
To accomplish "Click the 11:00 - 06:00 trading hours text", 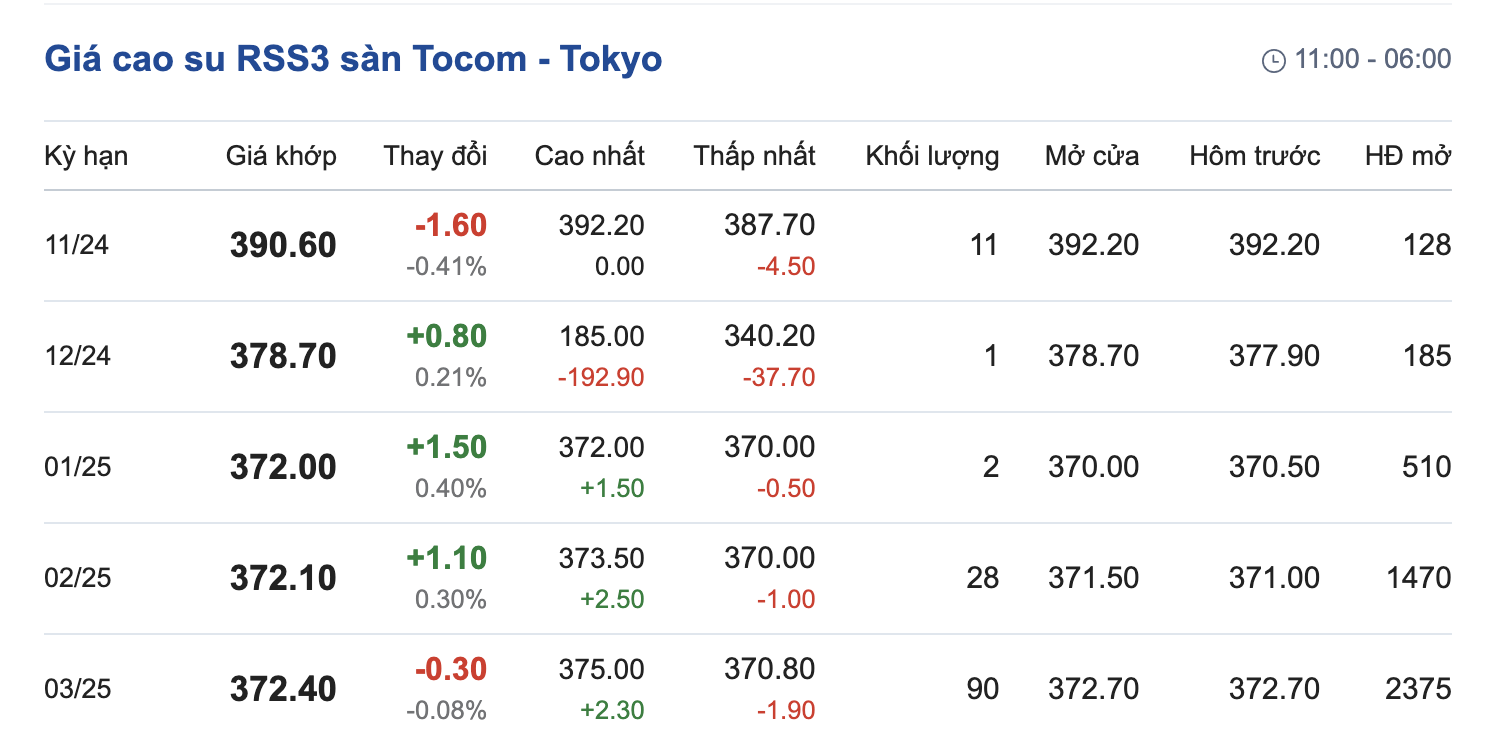I will pos(1372,59).
